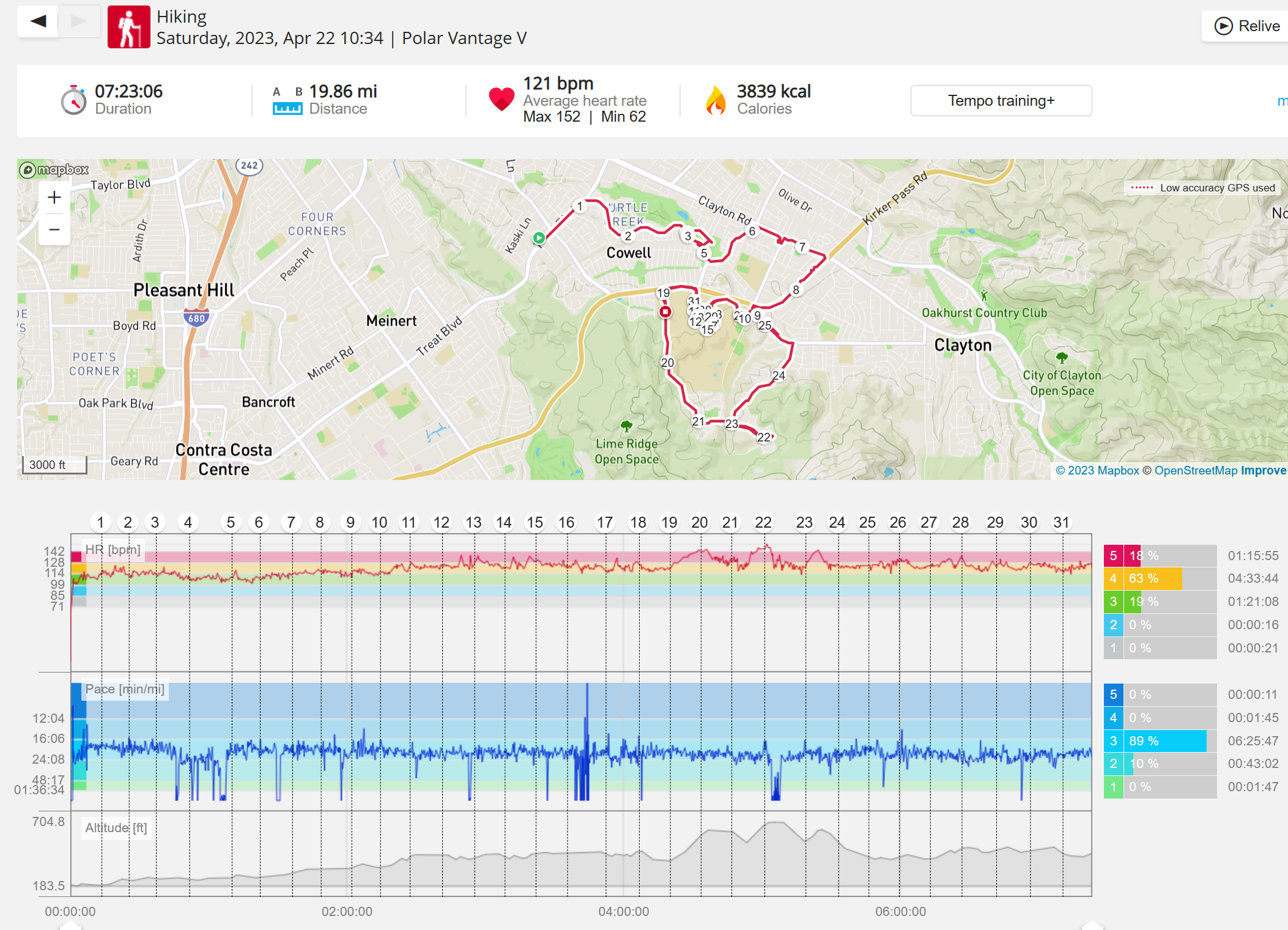Click the Altitude [ft] graph label
Viewport: 1288px width, 930px height.
click(116, 828)
